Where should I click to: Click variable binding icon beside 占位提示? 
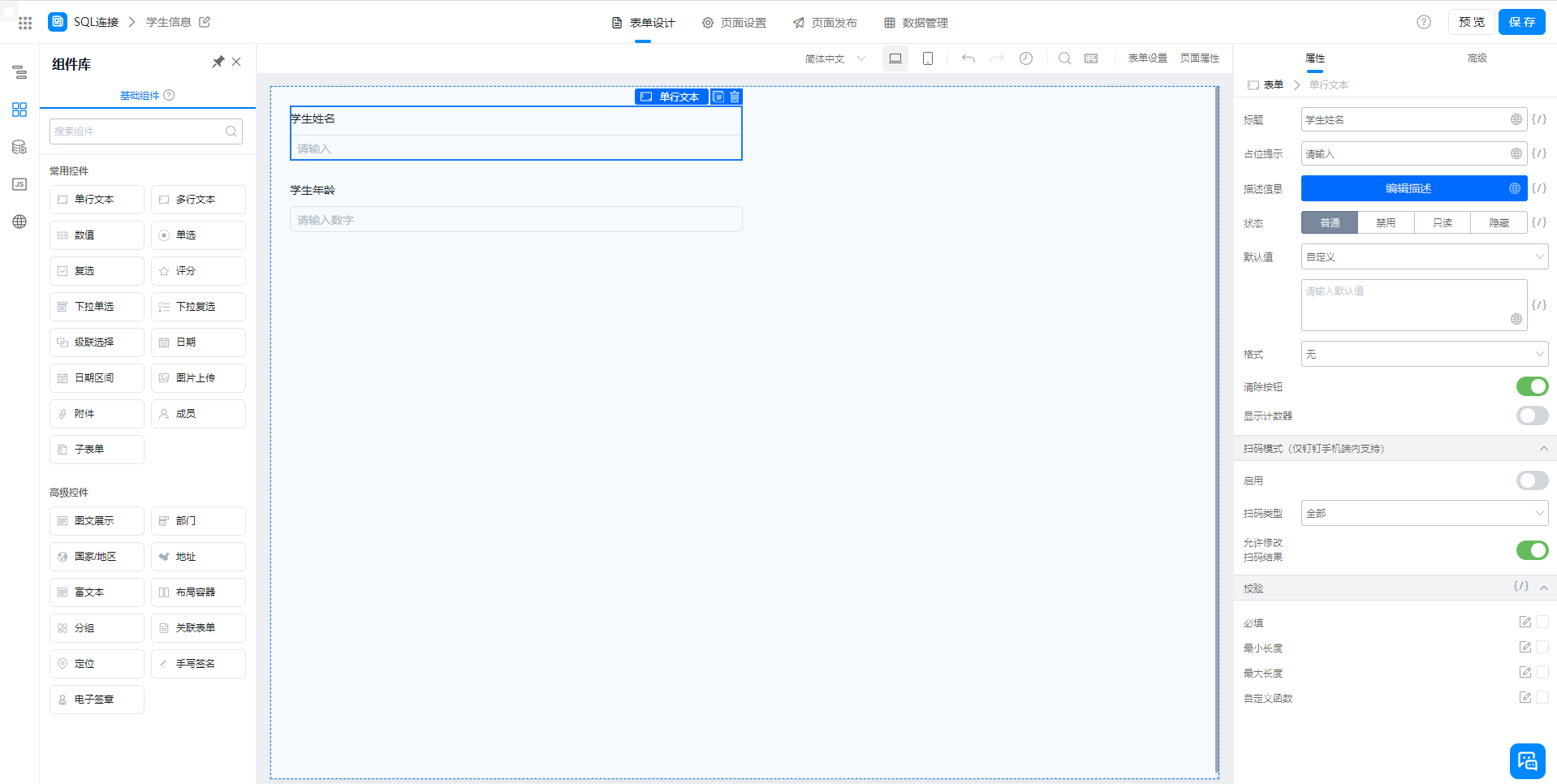coord(1539,153)
